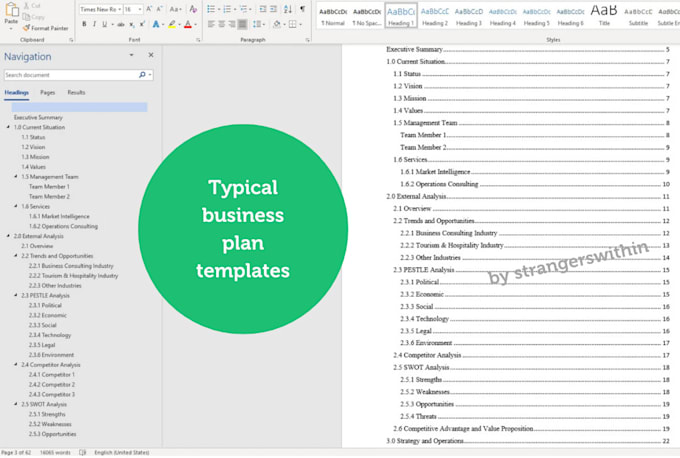Screen dimensions: 680x458
Task: Open the Navigation pane options arrow
Action: point(131,55)
